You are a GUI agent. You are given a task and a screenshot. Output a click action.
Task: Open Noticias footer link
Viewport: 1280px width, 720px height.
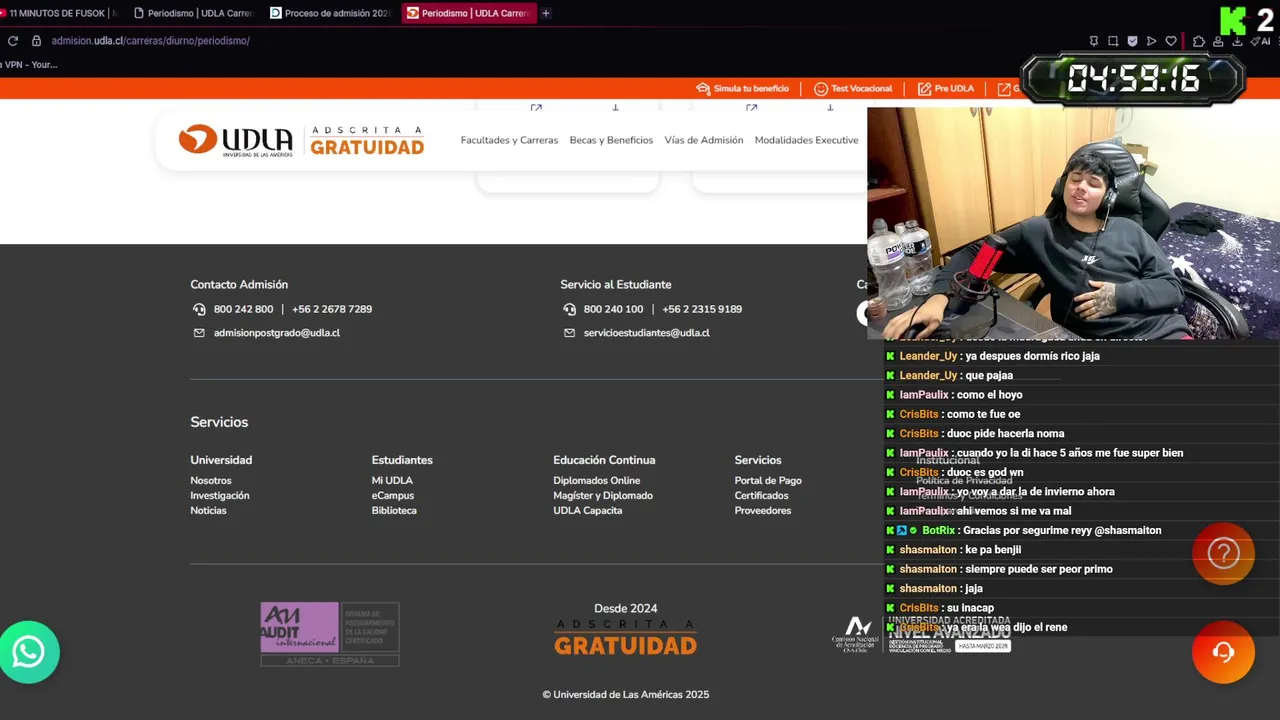(x=208, y=511)
